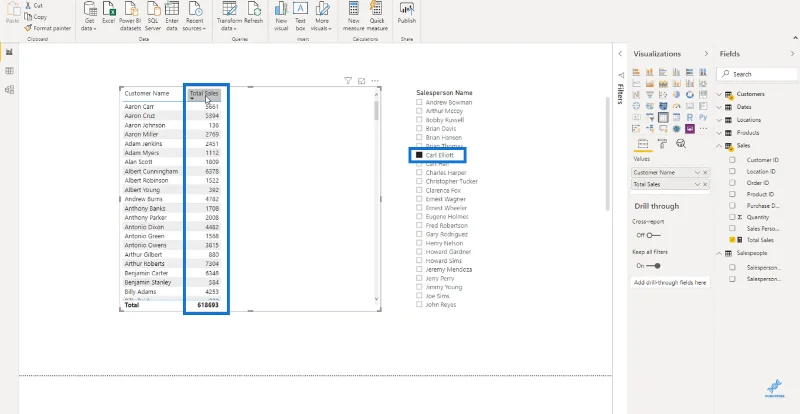Select the stacked column chart visualization
The image size is (800, 414).
(650, 72)
